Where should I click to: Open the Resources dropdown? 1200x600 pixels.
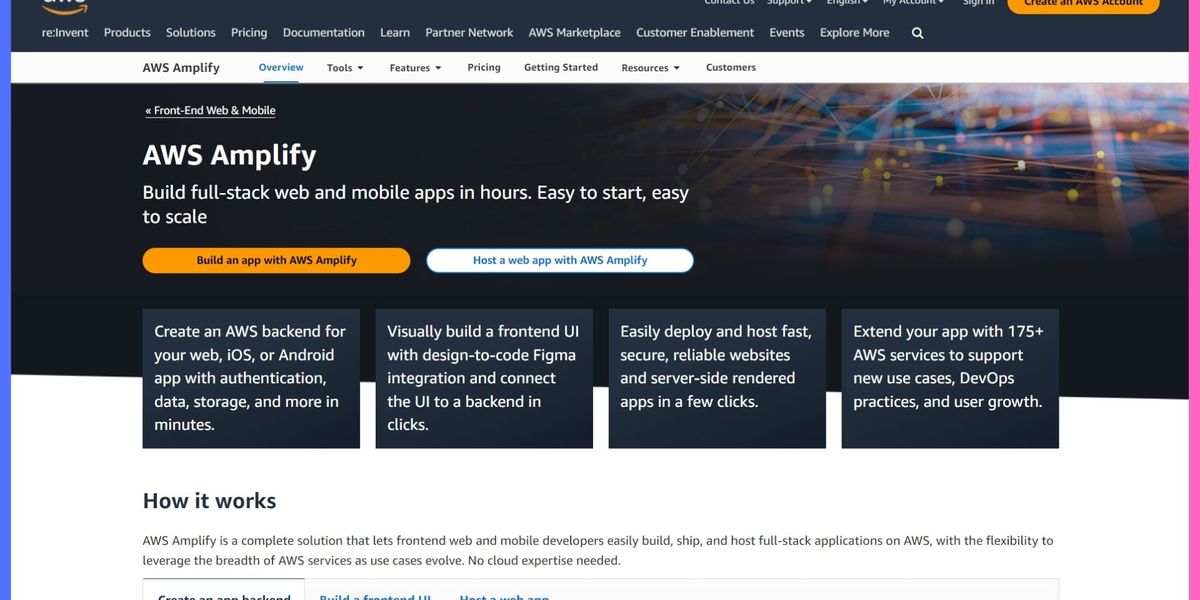(x=650, y=67)
